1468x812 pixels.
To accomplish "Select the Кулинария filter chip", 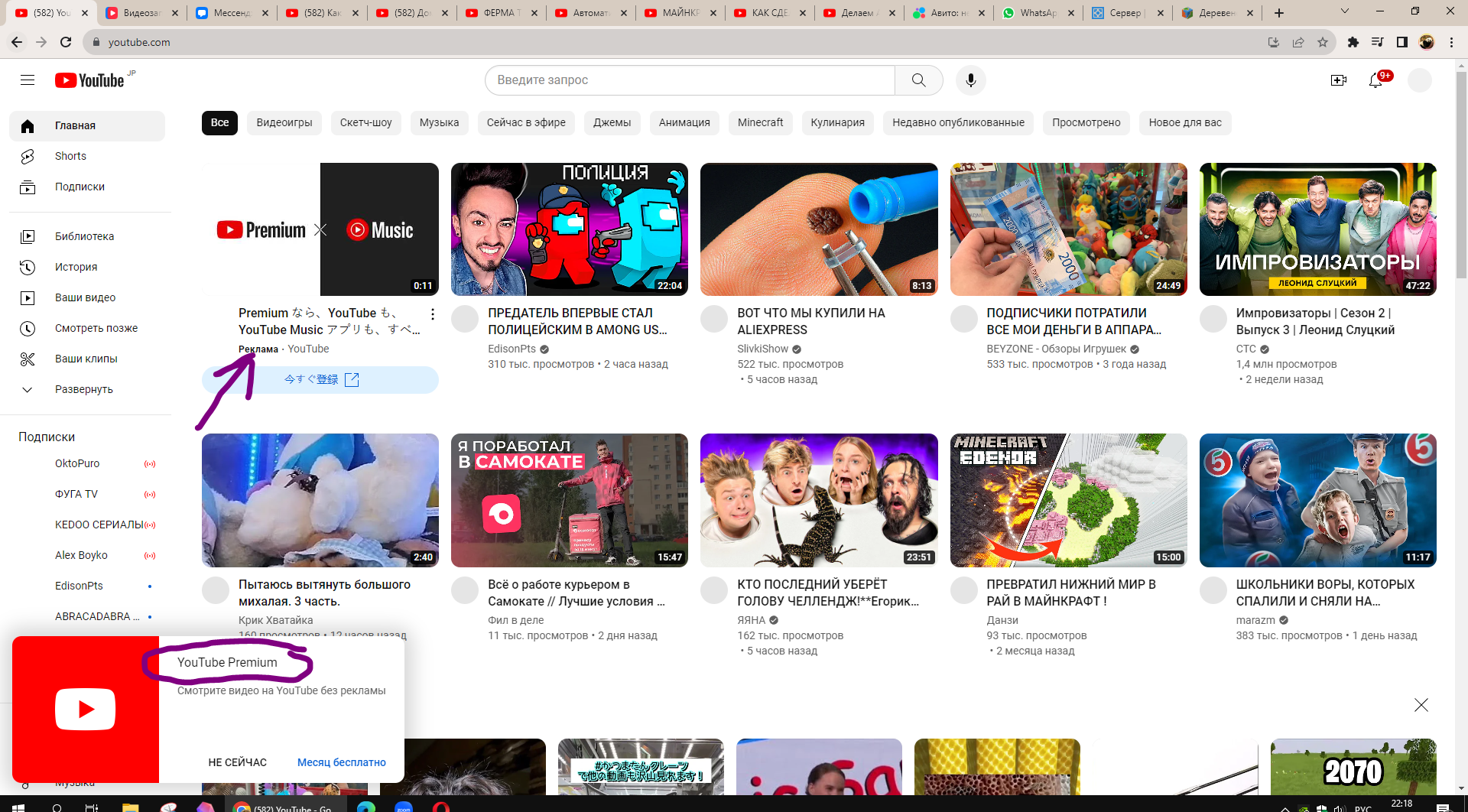I will (837, 122).
